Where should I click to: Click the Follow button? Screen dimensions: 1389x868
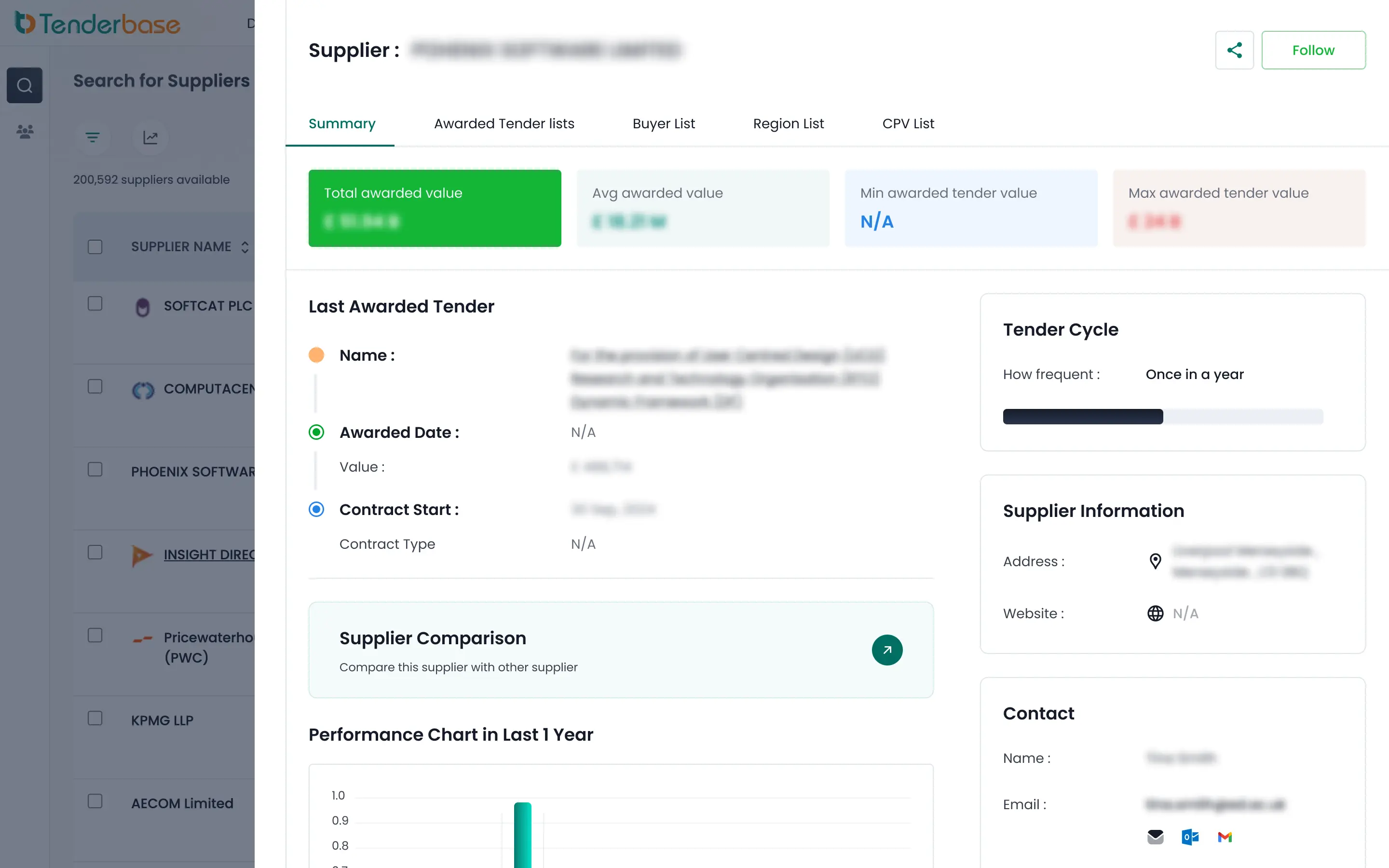pos(1313,50)
